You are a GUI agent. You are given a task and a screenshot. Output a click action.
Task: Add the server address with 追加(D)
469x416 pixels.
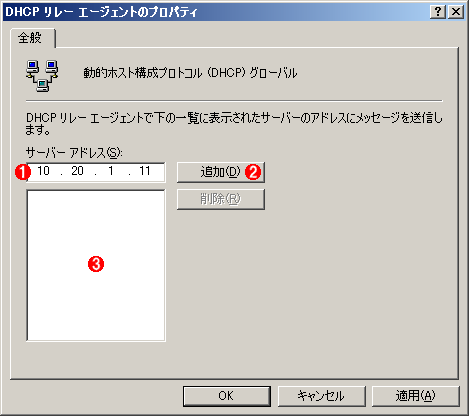coord(221,172)
